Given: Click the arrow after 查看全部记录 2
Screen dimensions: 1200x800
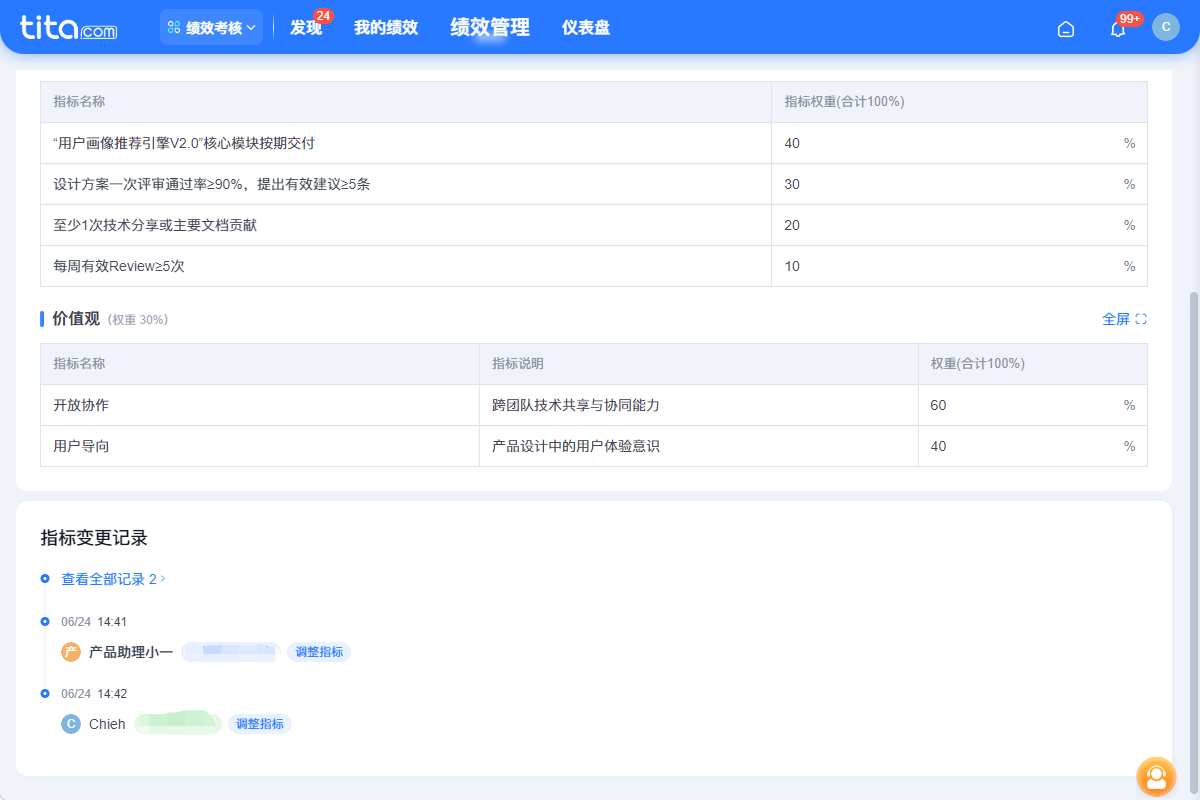Looking at the screenshot, I should pos(164,578).
